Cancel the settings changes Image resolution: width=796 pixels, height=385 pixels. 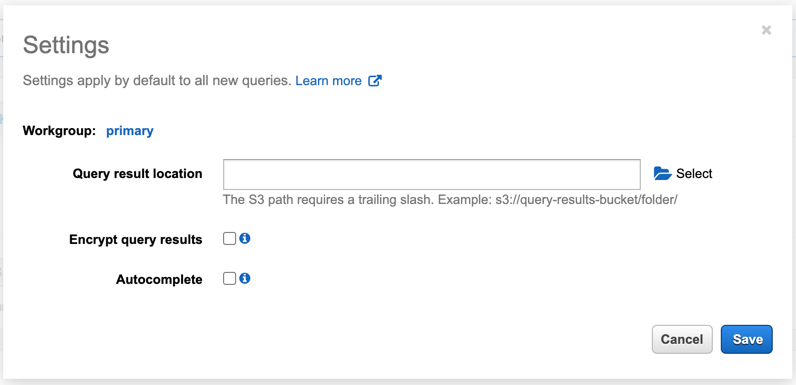click(x=682, y=339)
